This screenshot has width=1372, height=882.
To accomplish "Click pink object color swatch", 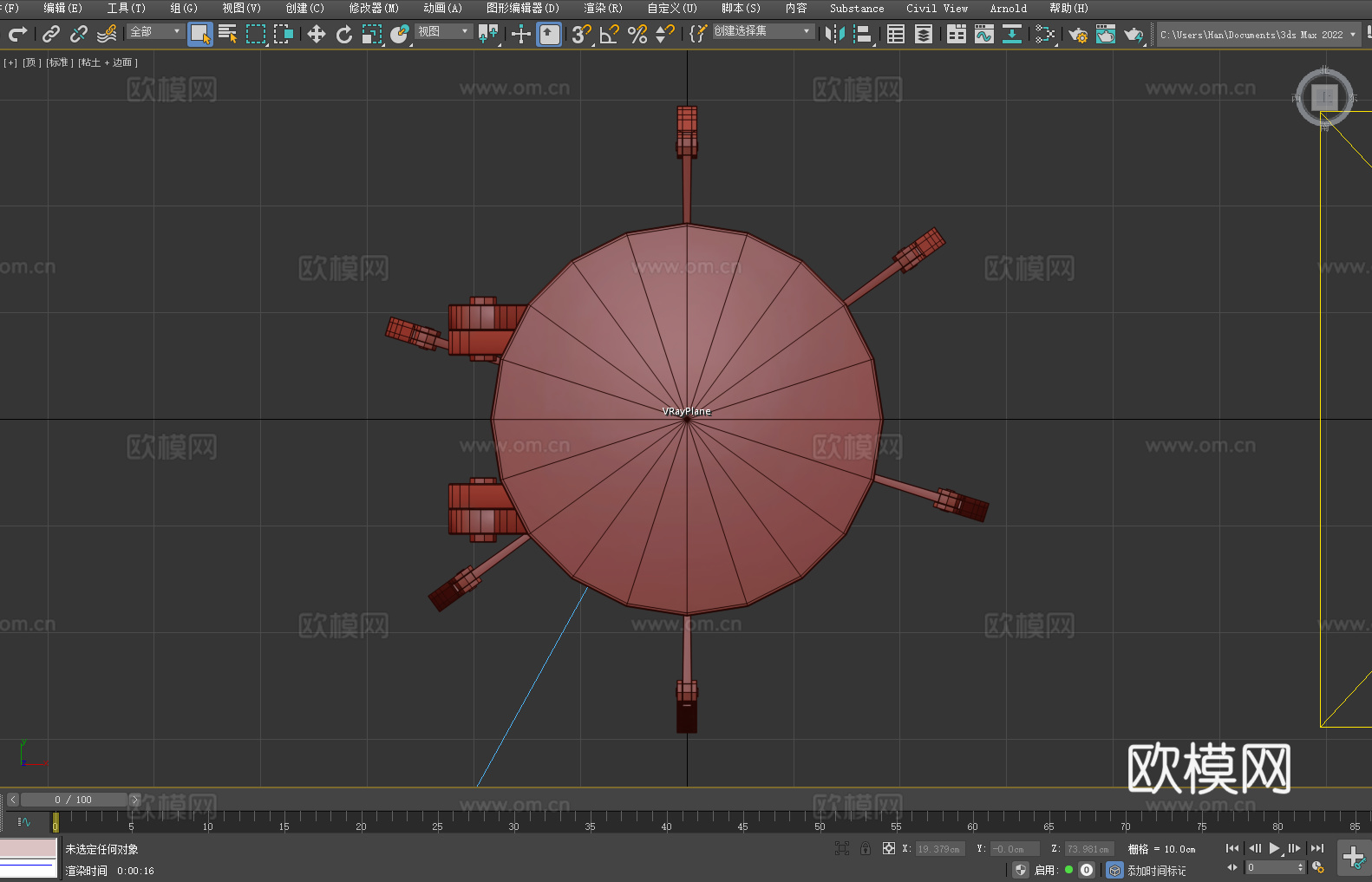I will [28, 848].
